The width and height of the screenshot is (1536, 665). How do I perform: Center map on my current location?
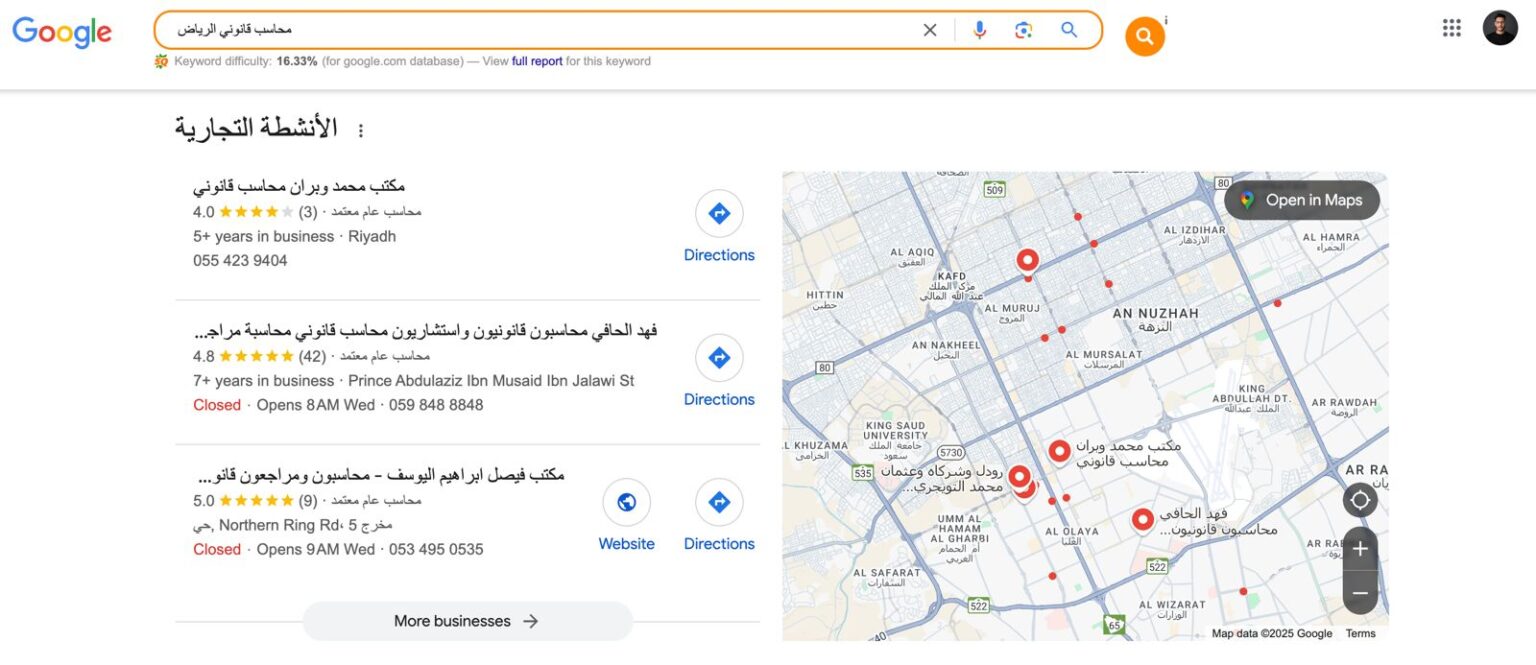(1360, 500)
